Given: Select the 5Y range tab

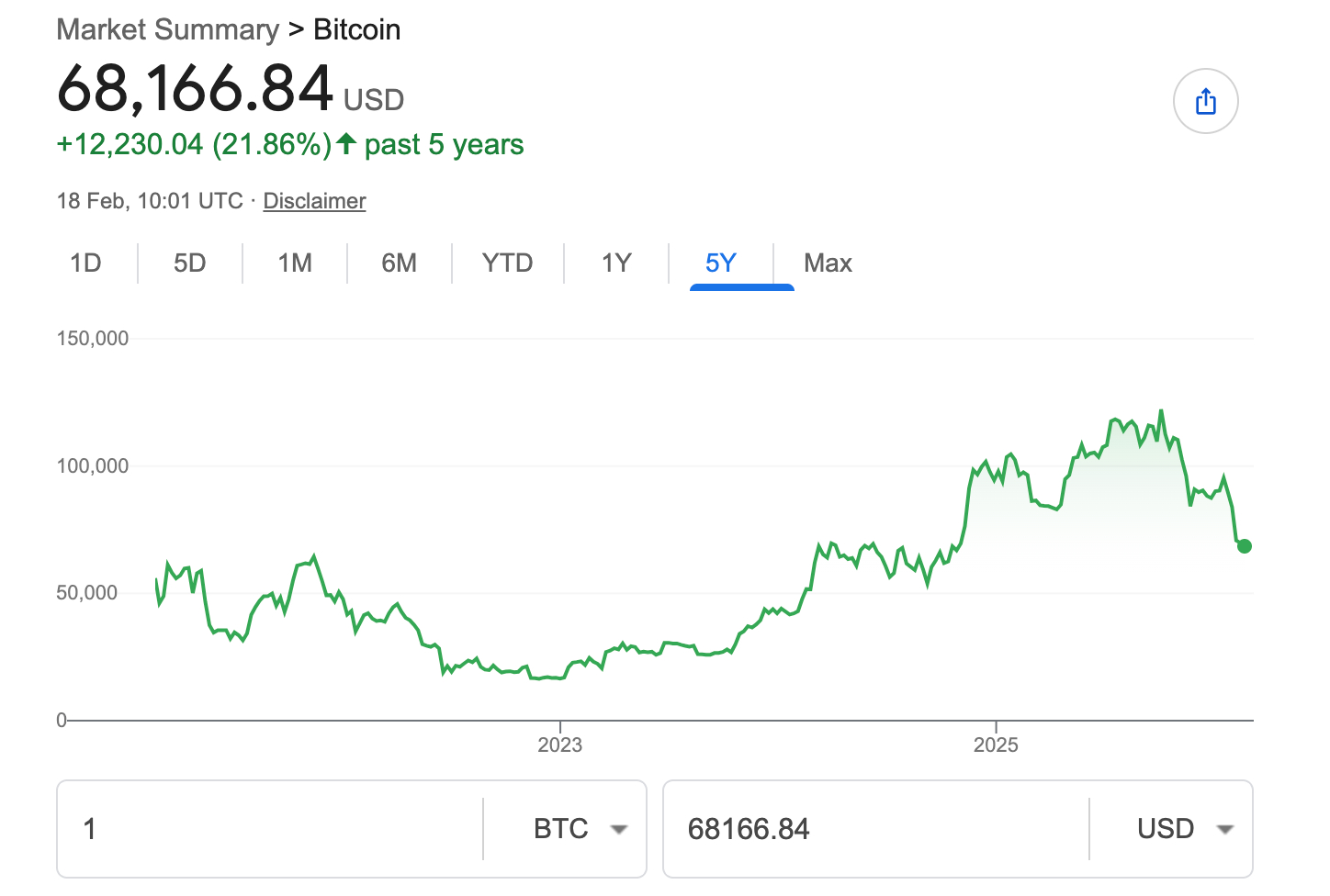Looking at the screenshot, I should [721, 263].
